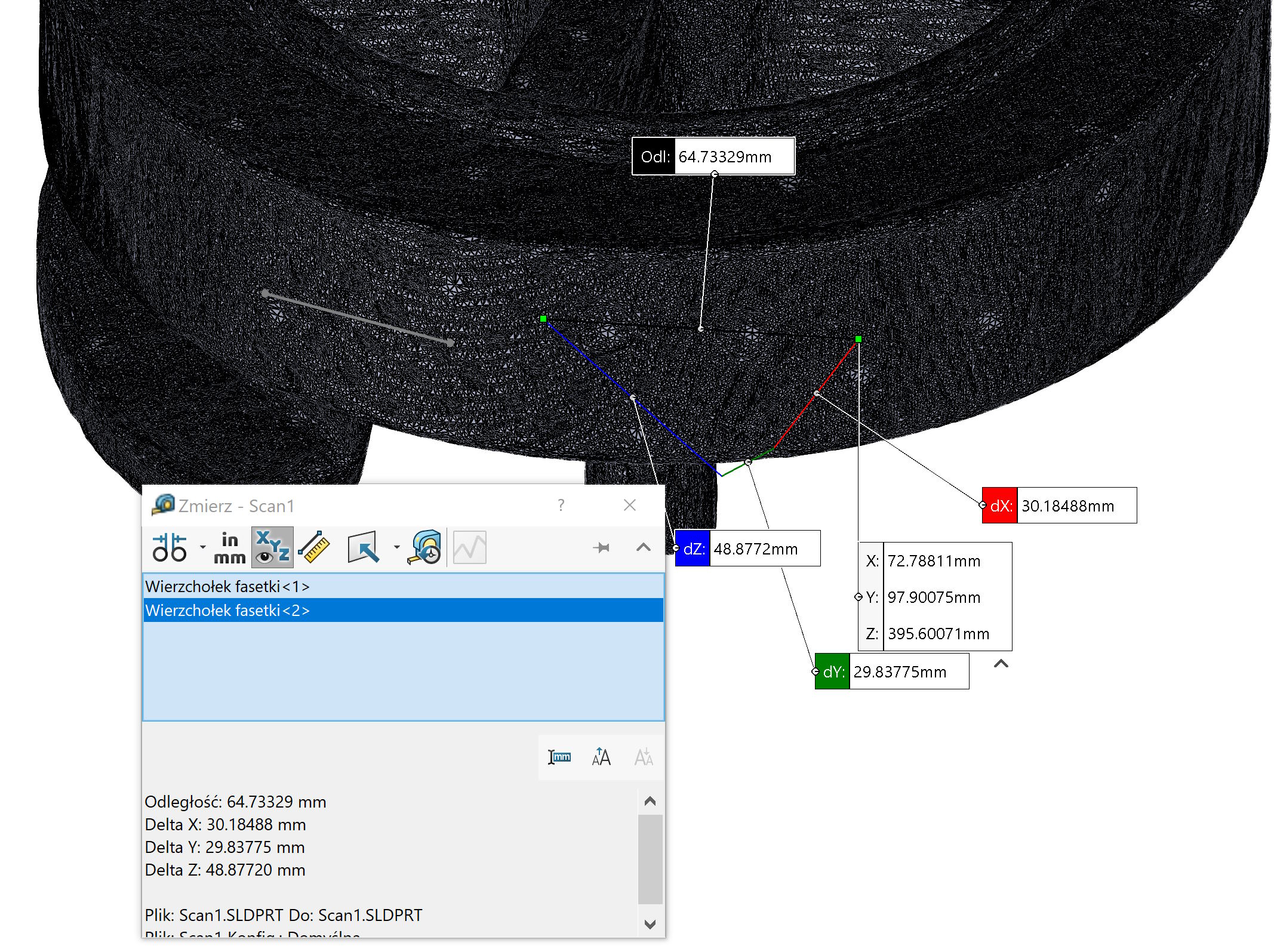Click the red dX callout label

pyautogui.click(x=1000, y=506)
